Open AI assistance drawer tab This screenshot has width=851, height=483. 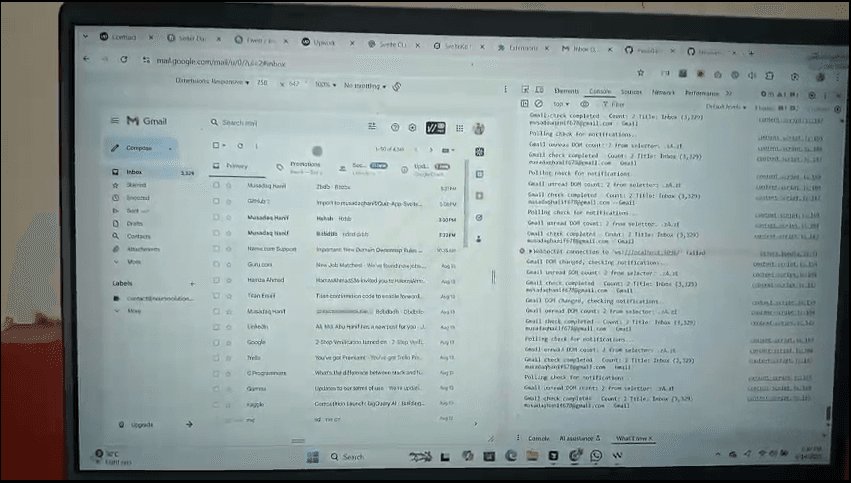[x=580, y=438]
